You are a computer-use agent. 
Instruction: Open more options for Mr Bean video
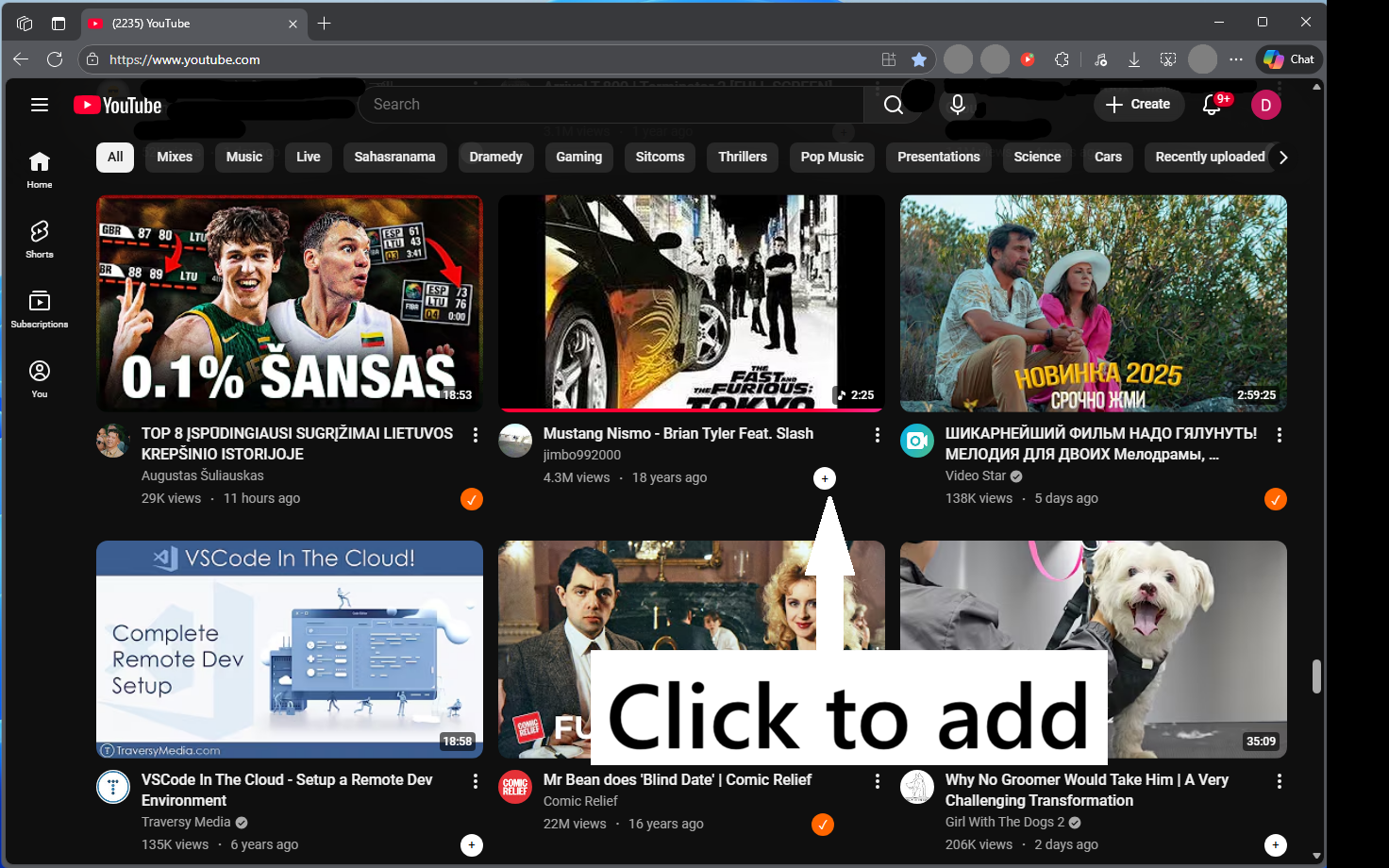[878, 781]
